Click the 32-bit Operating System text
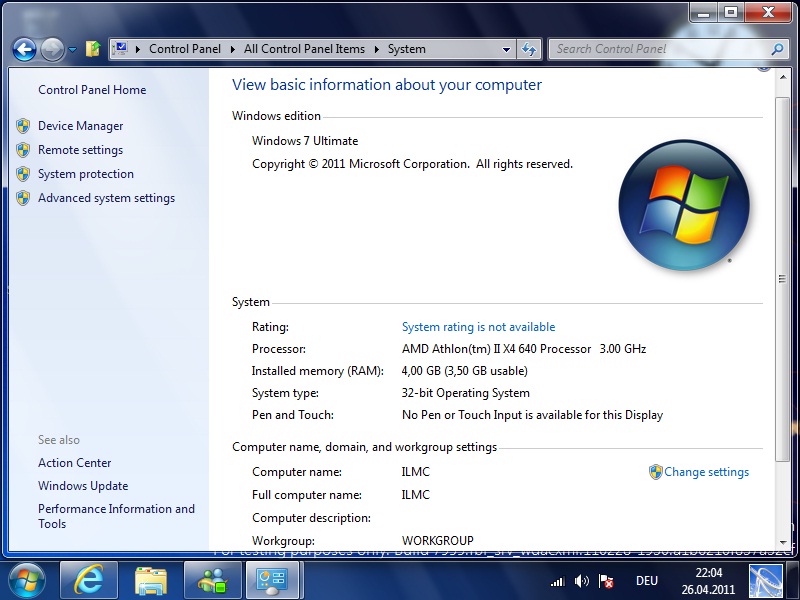 click(x=466, y=393)
